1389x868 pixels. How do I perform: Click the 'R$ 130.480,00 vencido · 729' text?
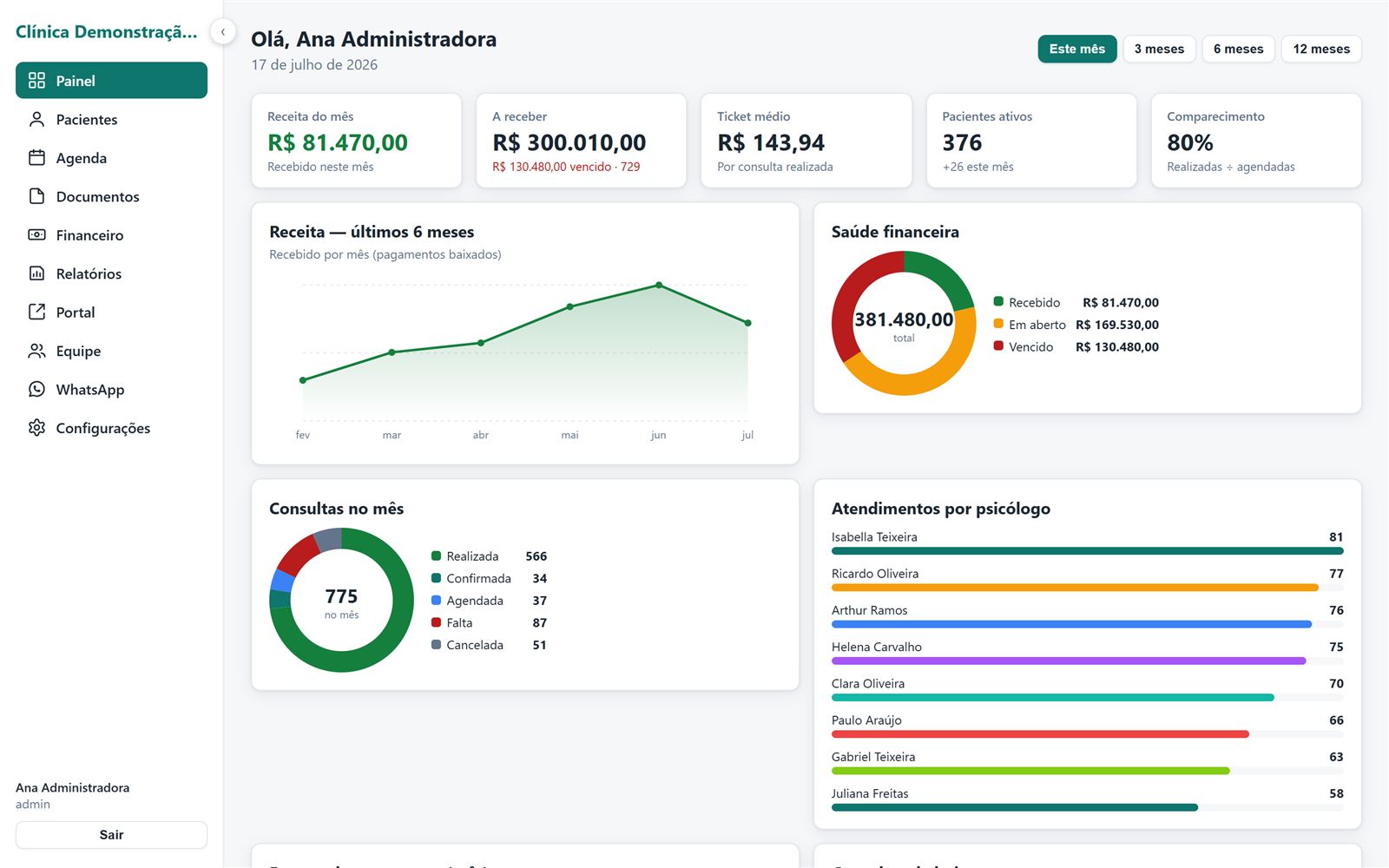click(x=566, y=167)
